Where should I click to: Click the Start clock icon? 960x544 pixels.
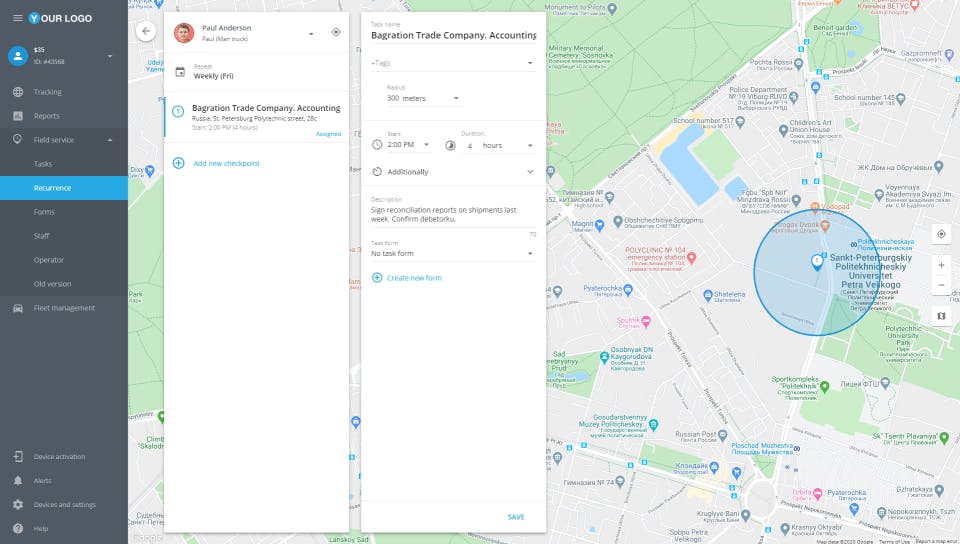pos(377,144)
